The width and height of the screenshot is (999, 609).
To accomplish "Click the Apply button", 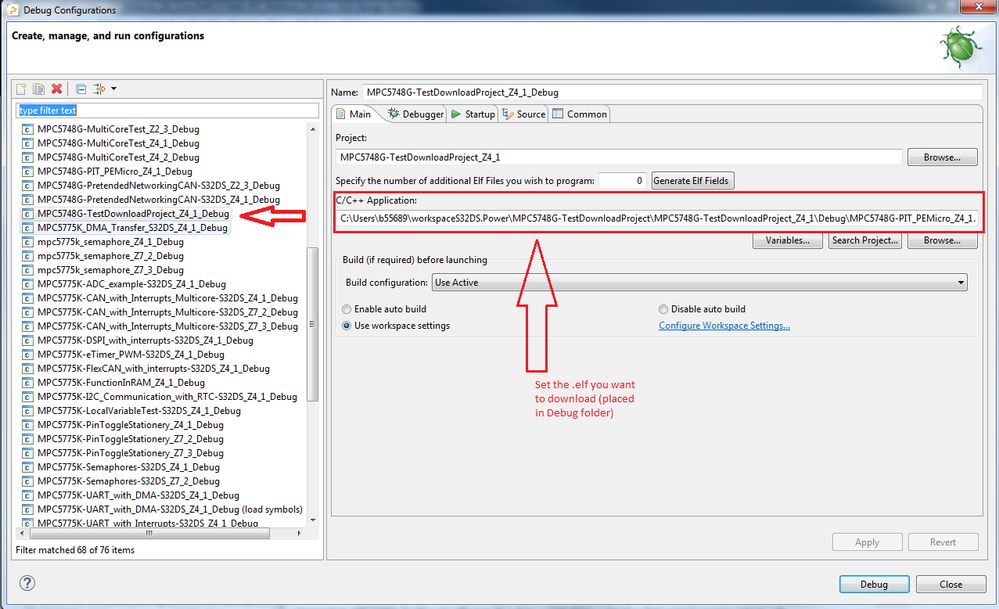I will (867, 542).
